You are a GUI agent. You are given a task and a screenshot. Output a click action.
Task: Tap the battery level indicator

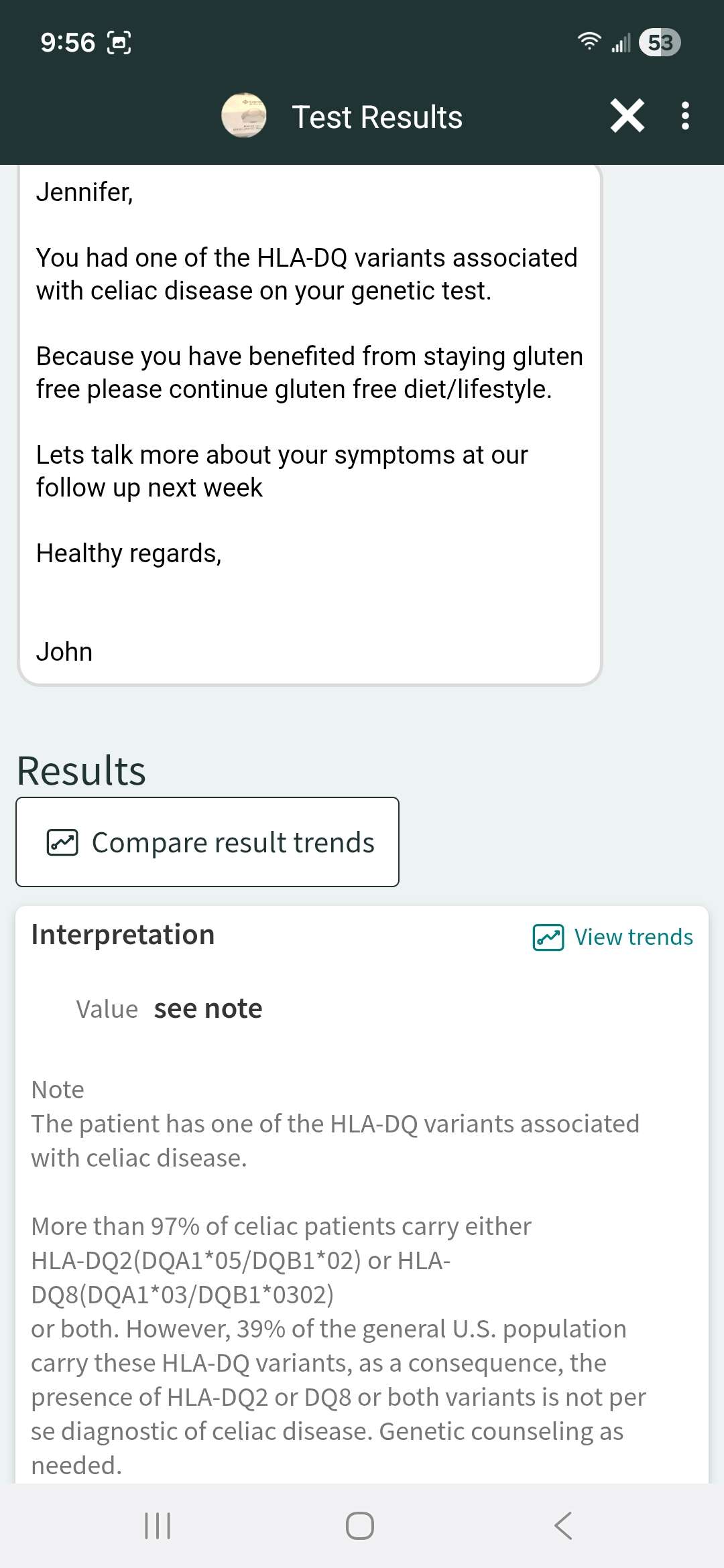pyautogui.click(x=660, y=42)
